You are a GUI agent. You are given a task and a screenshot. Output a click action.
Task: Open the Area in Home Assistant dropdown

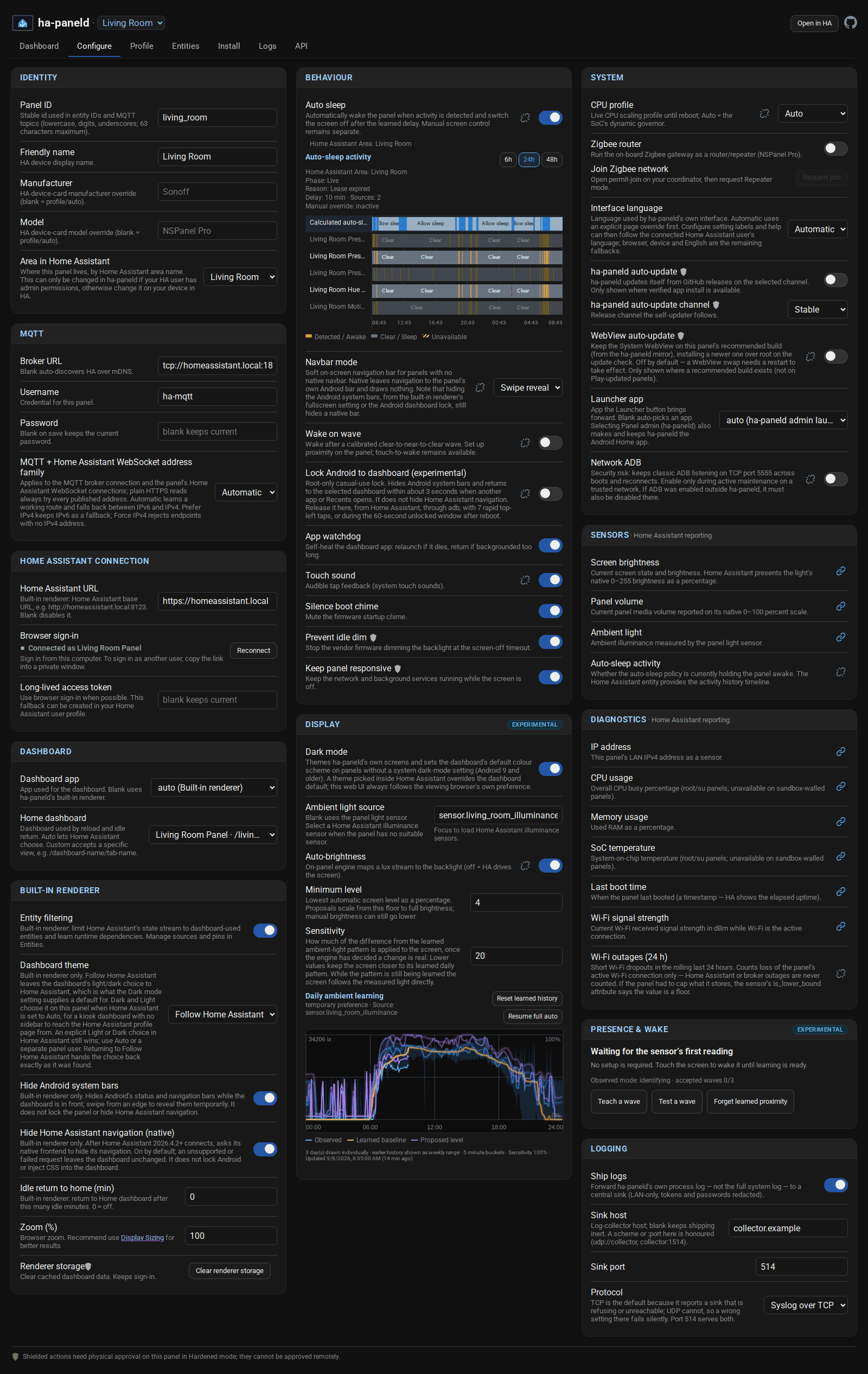(x=240, y=277)
